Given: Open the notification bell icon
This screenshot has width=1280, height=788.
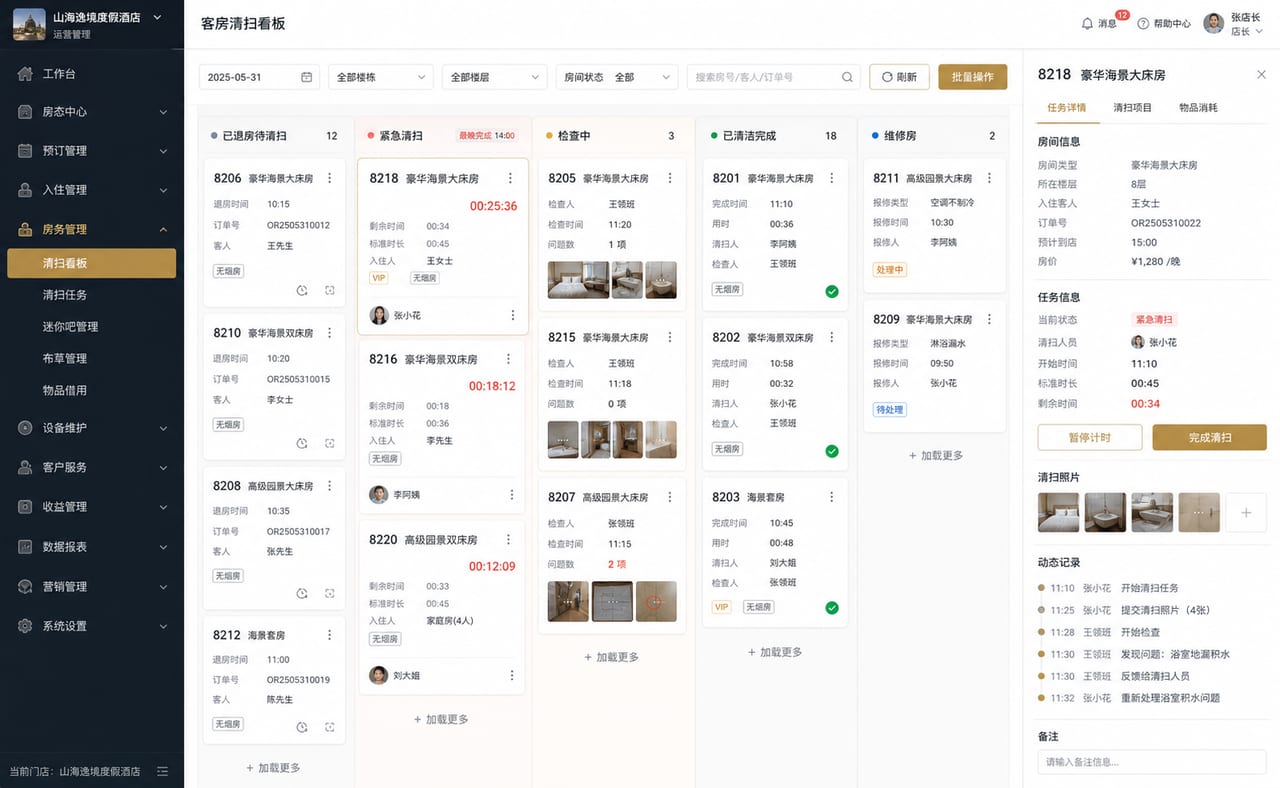Looking at the screenshot, I should tap(1087, 23).
